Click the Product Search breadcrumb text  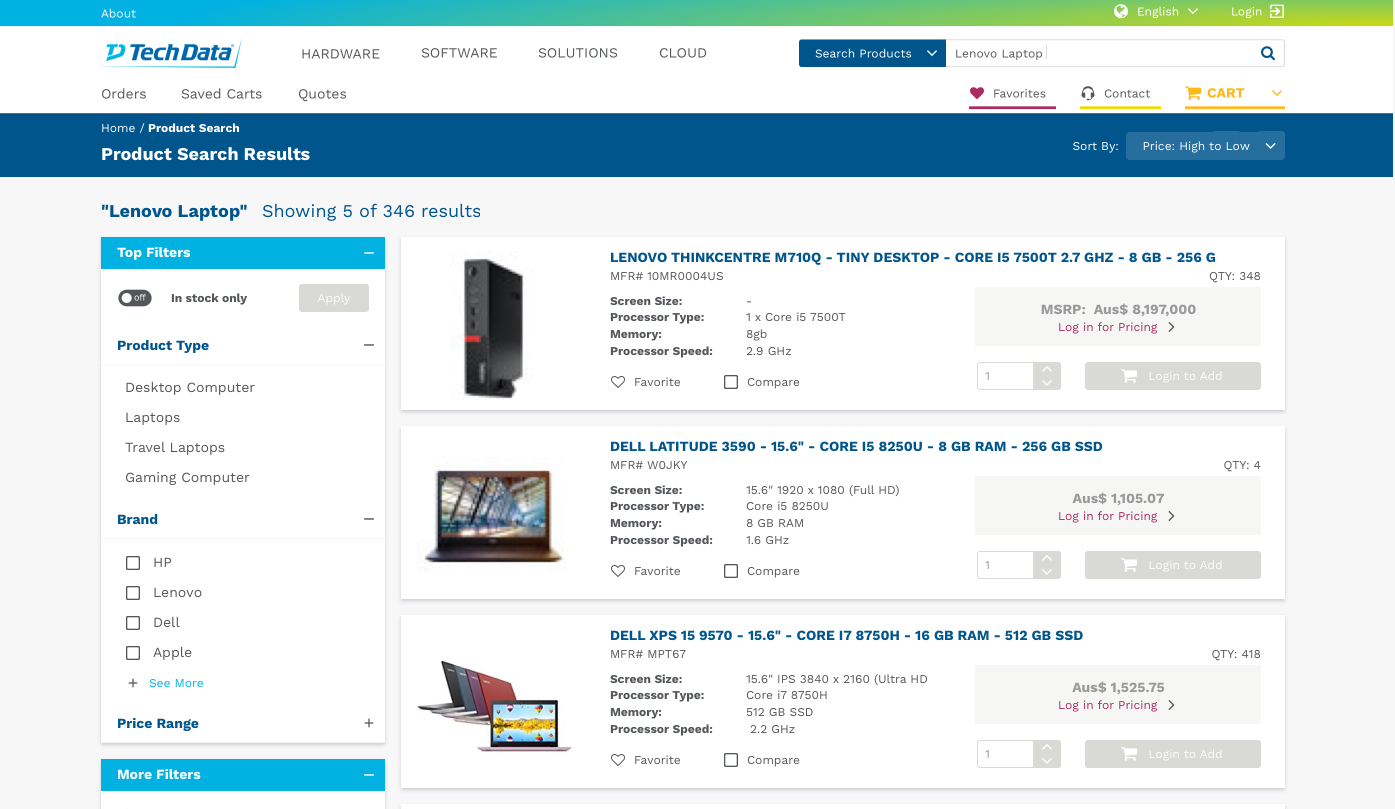194,128
